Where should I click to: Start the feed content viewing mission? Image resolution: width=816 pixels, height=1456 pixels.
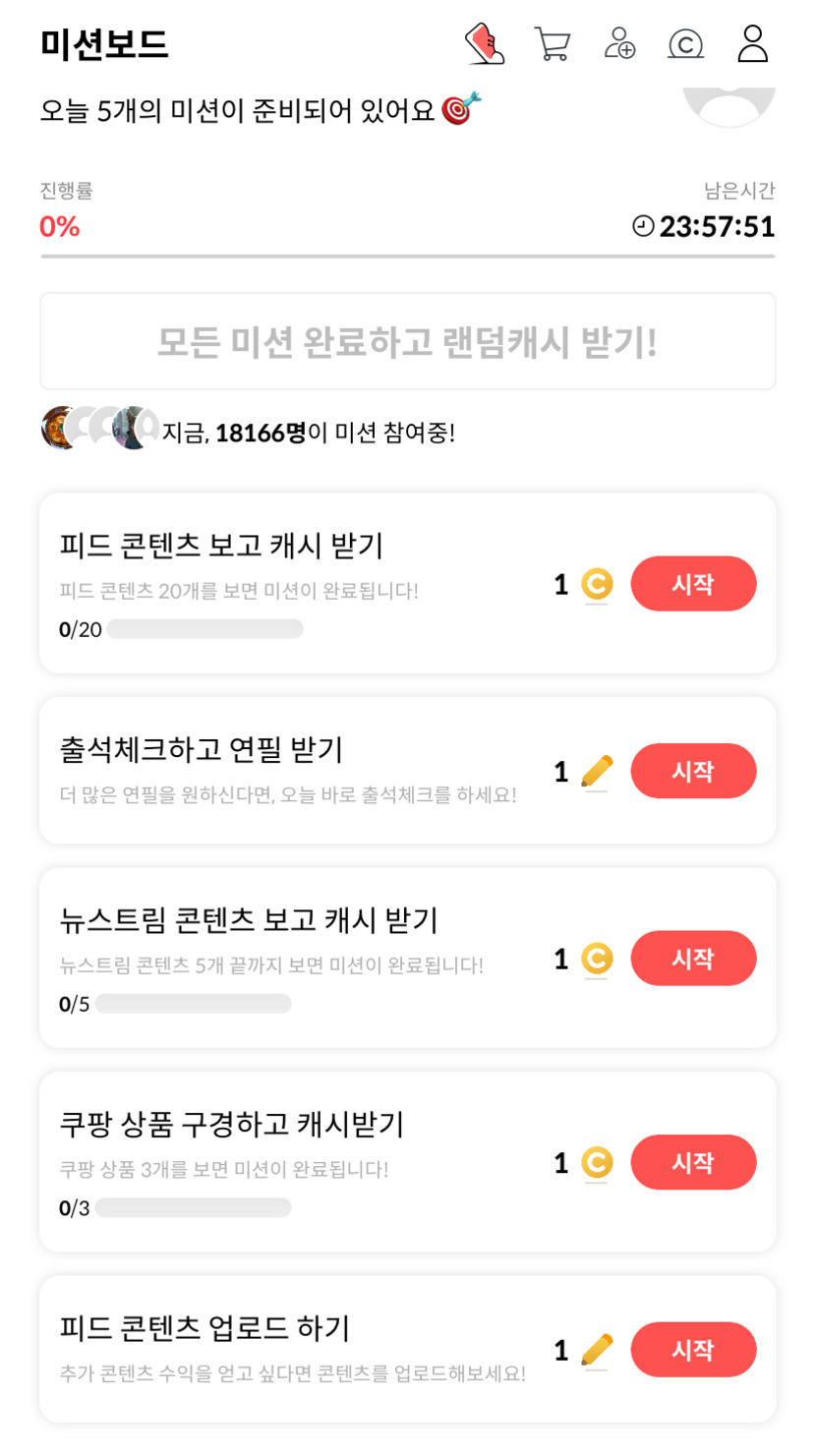(x=693, y=584)
